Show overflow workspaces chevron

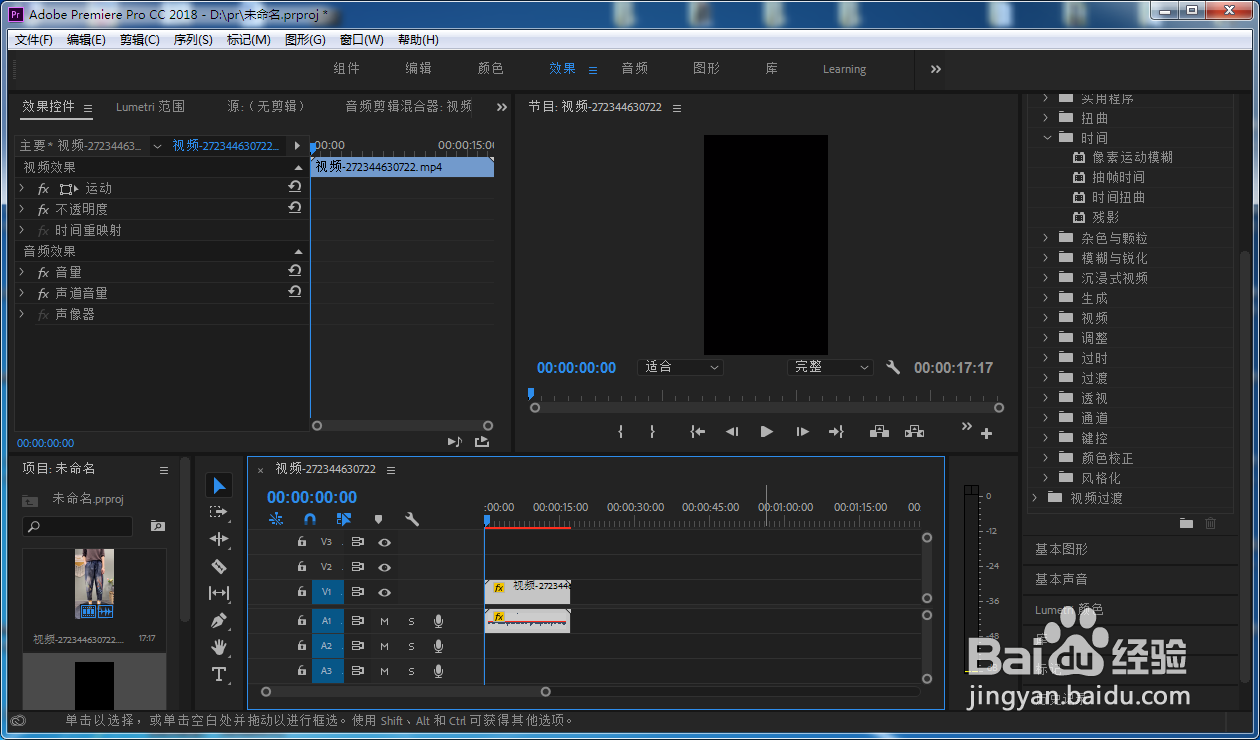coord(936,69)
